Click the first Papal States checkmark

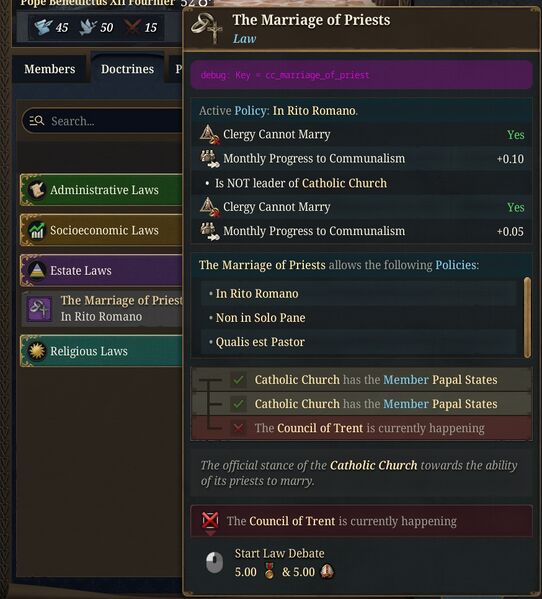point(238,380)
